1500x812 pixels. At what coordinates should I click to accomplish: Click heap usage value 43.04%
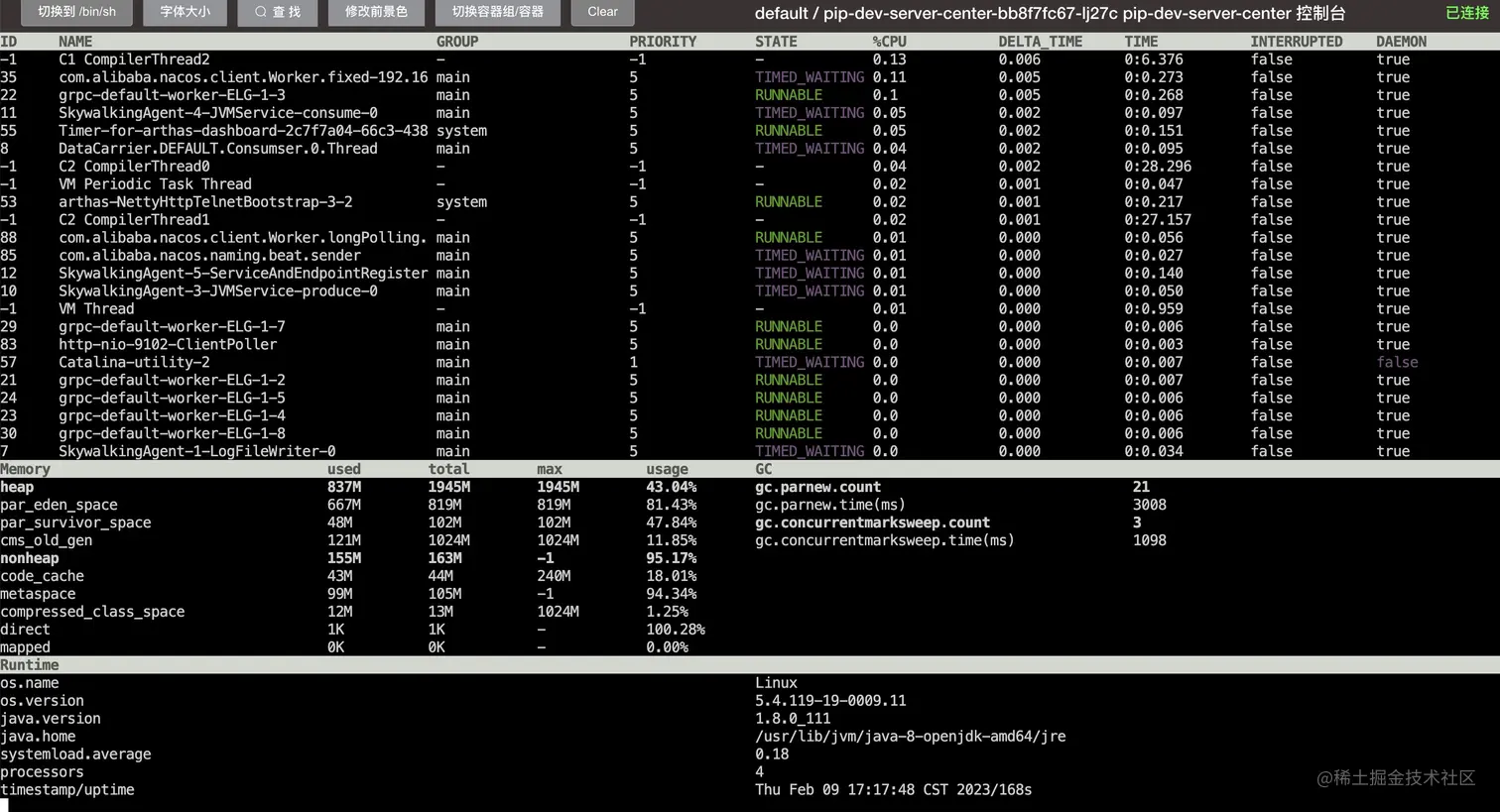point(672,488)
